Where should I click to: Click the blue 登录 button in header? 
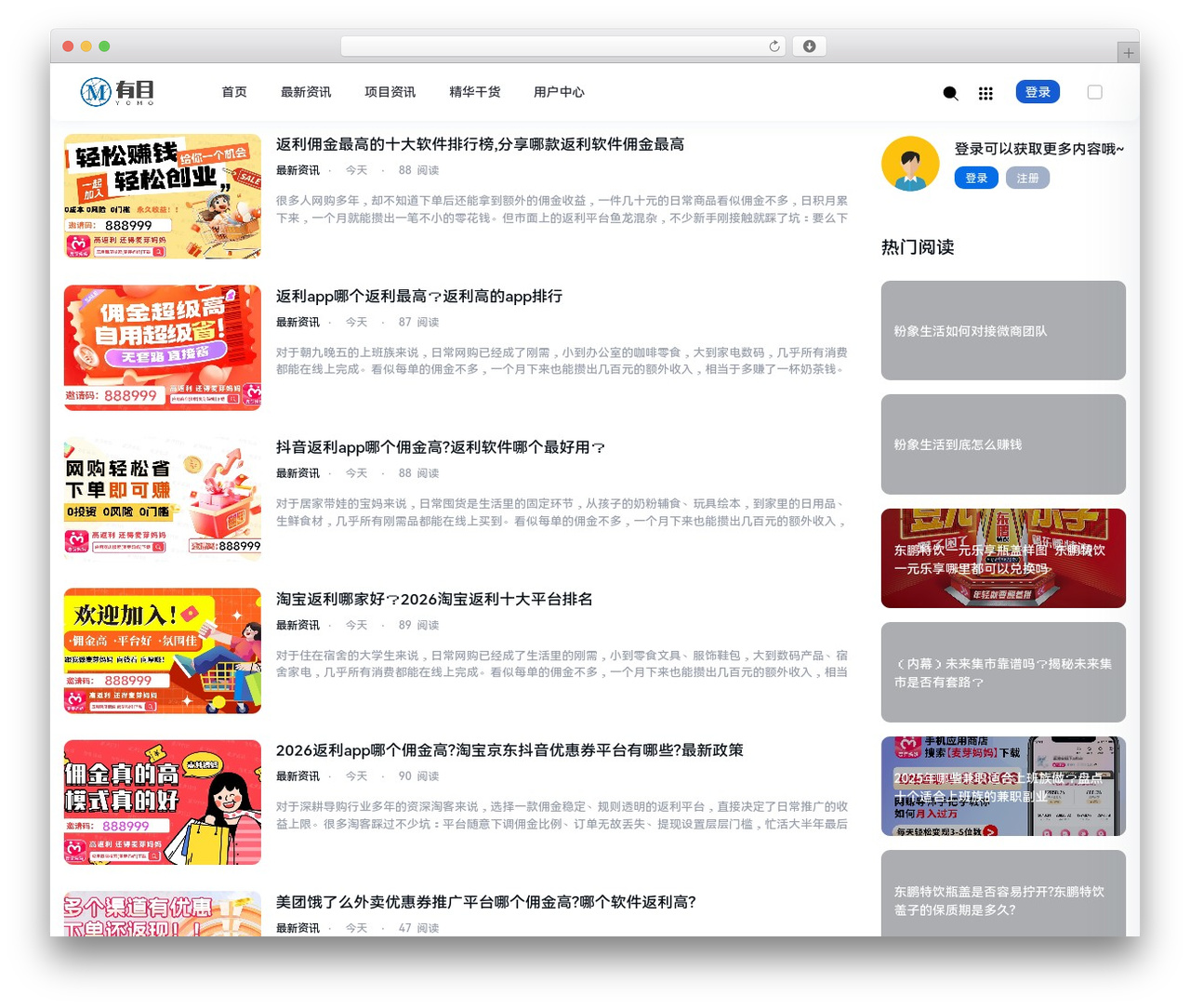pos(1038,92)
